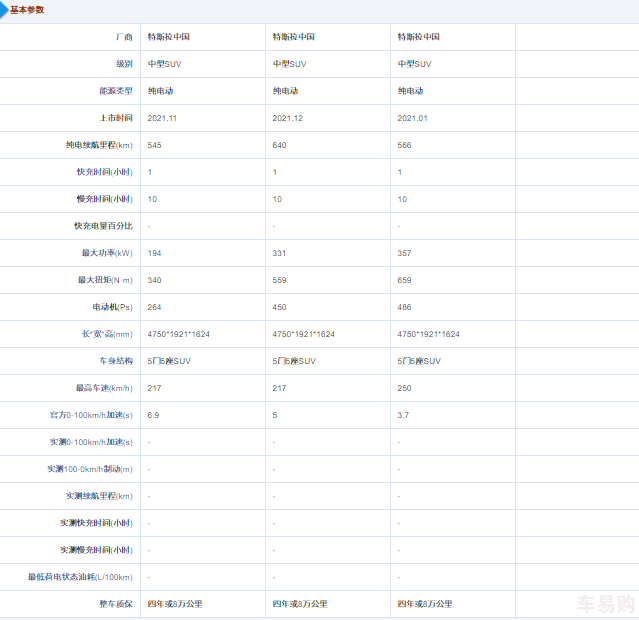The height and width of the screenshot is (620, 639).
Task: Click the range value 566
Action: pos(404,145)
